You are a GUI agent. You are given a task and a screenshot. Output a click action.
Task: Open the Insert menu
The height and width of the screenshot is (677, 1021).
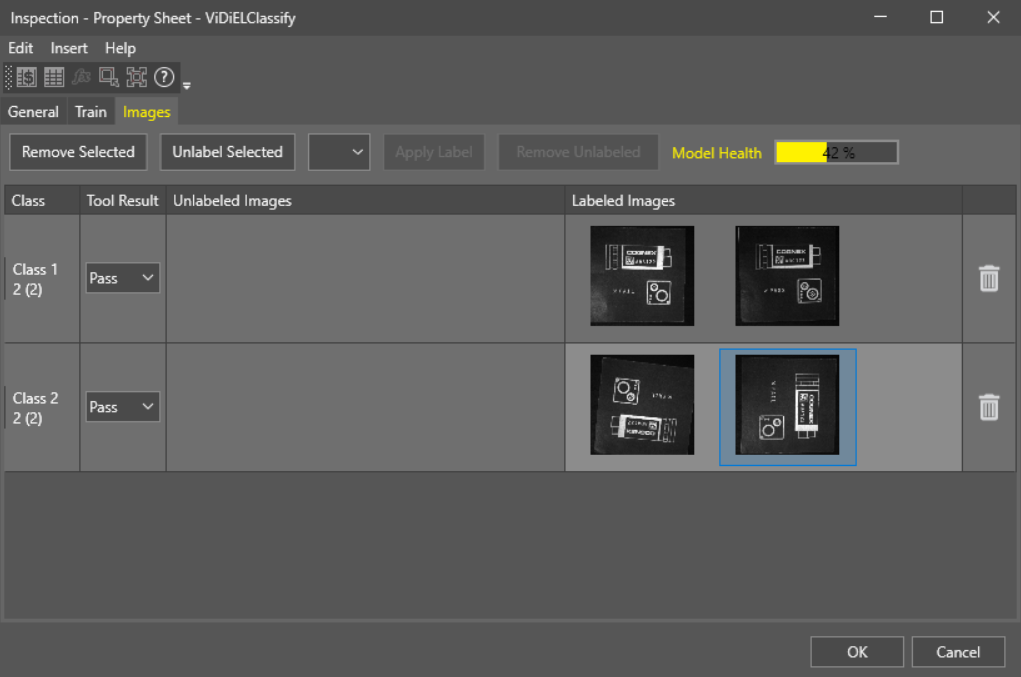pyautogui.click(x=69, y=48)
